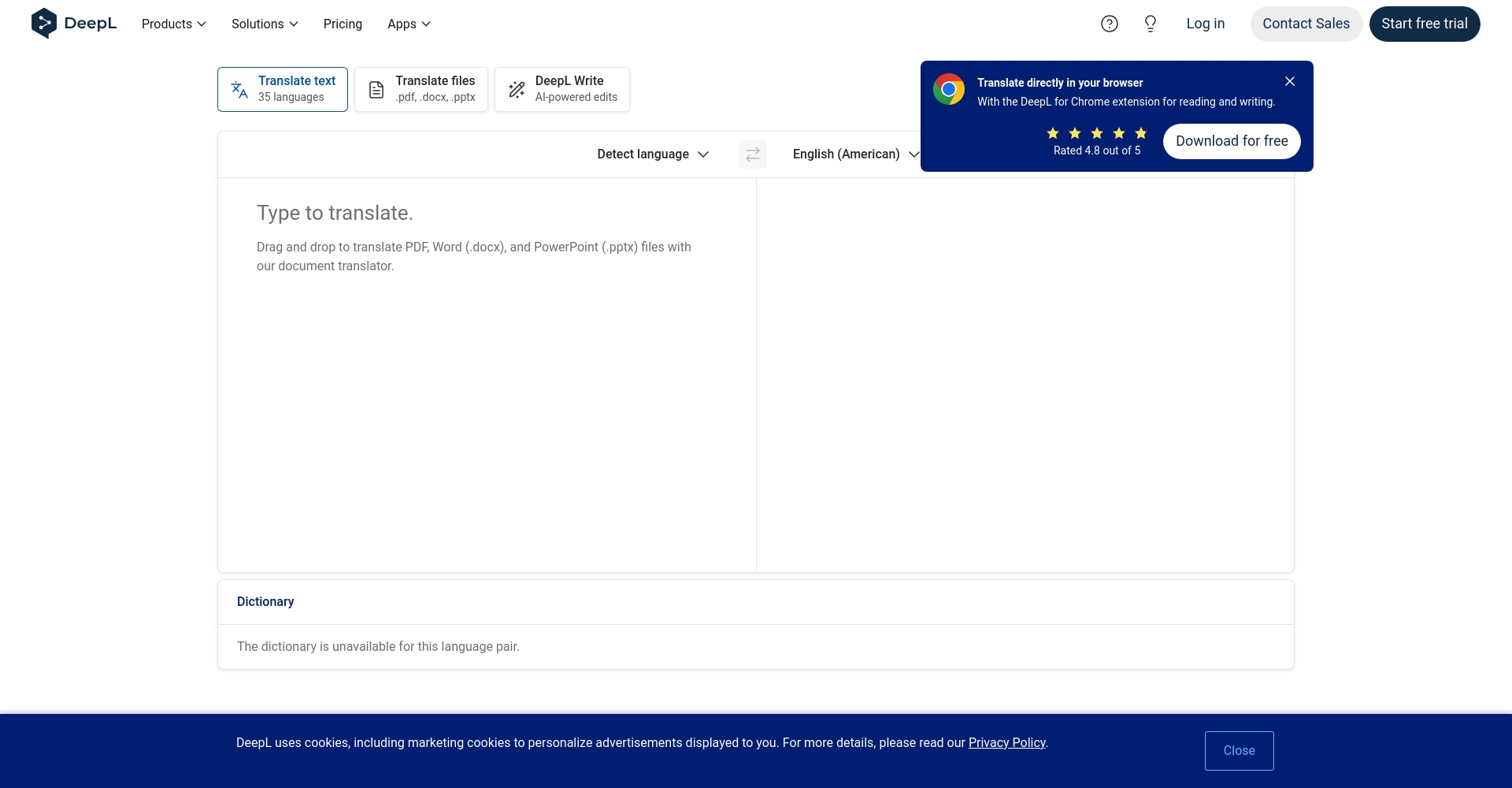Click 'Rated 4.8 out of 5' text
Viewport: 1512px width, 788px height.
coord(1097,151)
